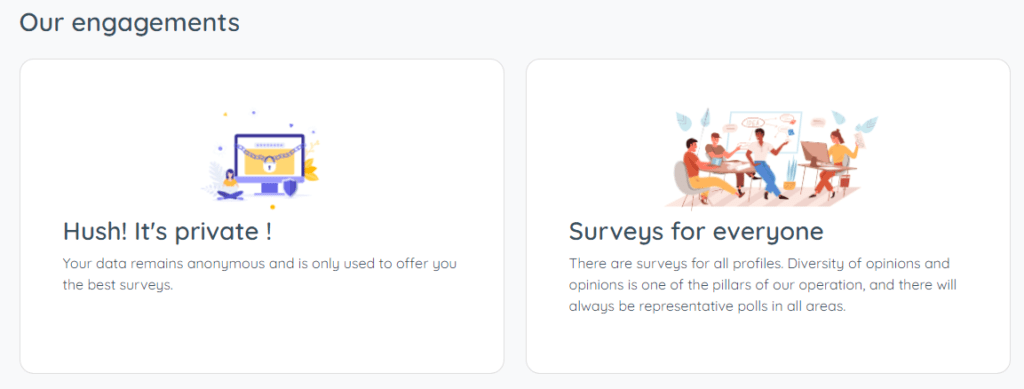Click the striped floor under the team
The width and height of the screenshot is (1024, 389).
click(x=763, y=198)
